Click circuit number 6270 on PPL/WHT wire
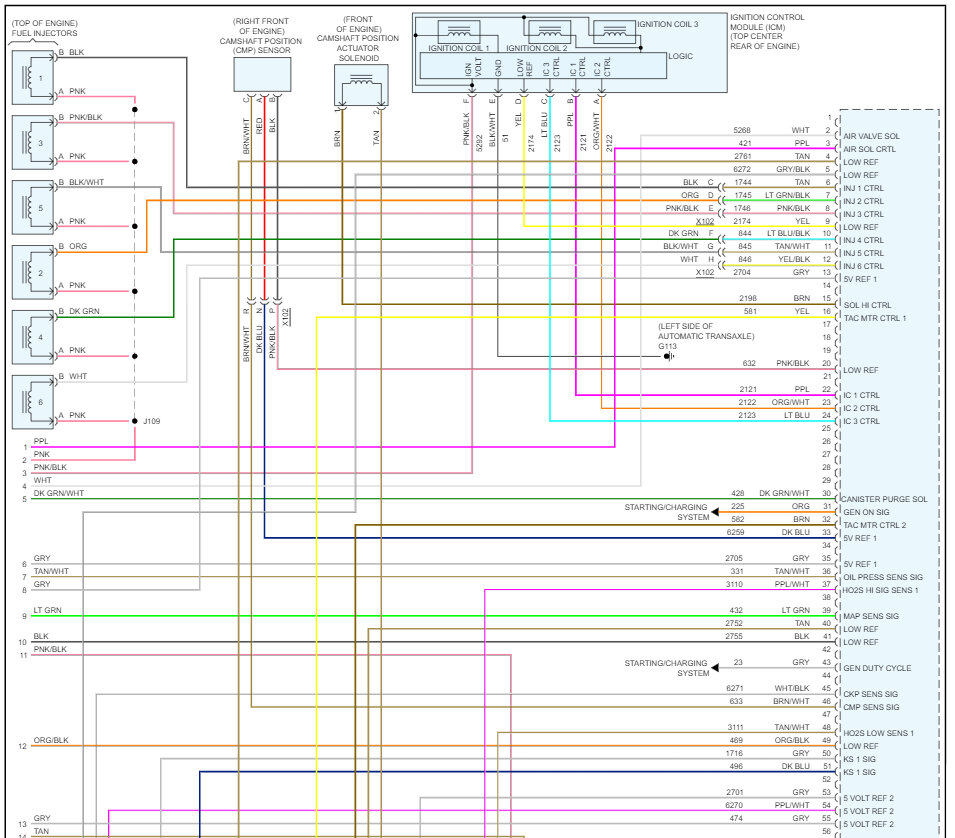955x838 pixels. click(x=735, y=805)
